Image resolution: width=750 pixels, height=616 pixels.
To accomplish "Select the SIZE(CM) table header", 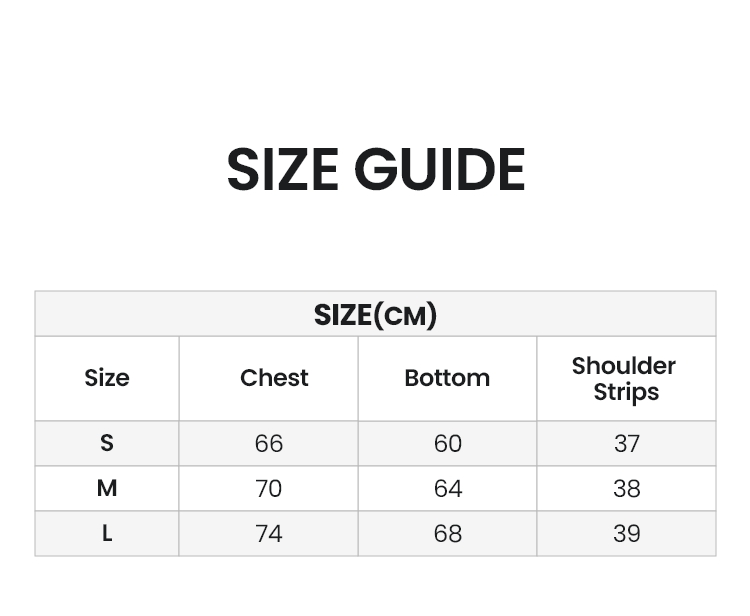I will 375,314.
